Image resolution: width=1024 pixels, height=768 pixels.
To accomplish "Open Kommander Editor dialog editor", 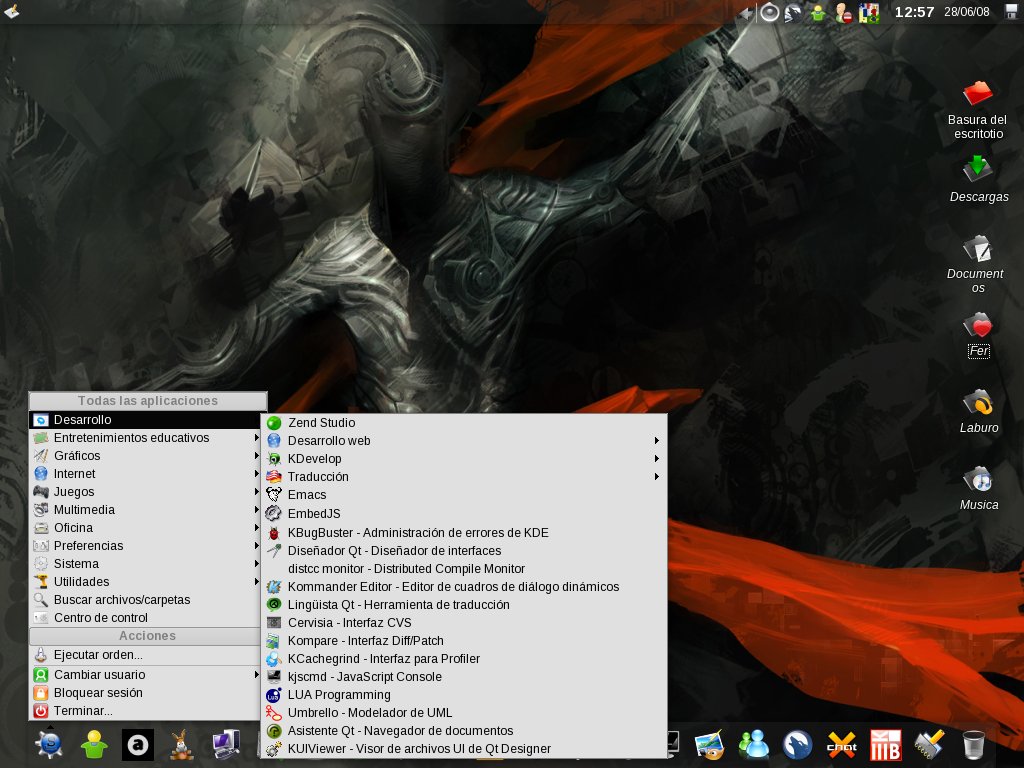I will click(x=464, y=586).
